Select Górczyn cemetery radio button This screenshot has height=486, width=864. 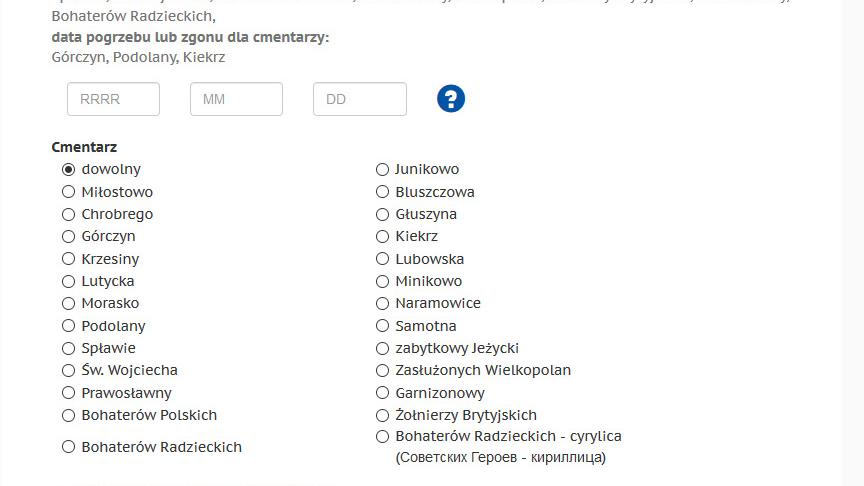69,236
